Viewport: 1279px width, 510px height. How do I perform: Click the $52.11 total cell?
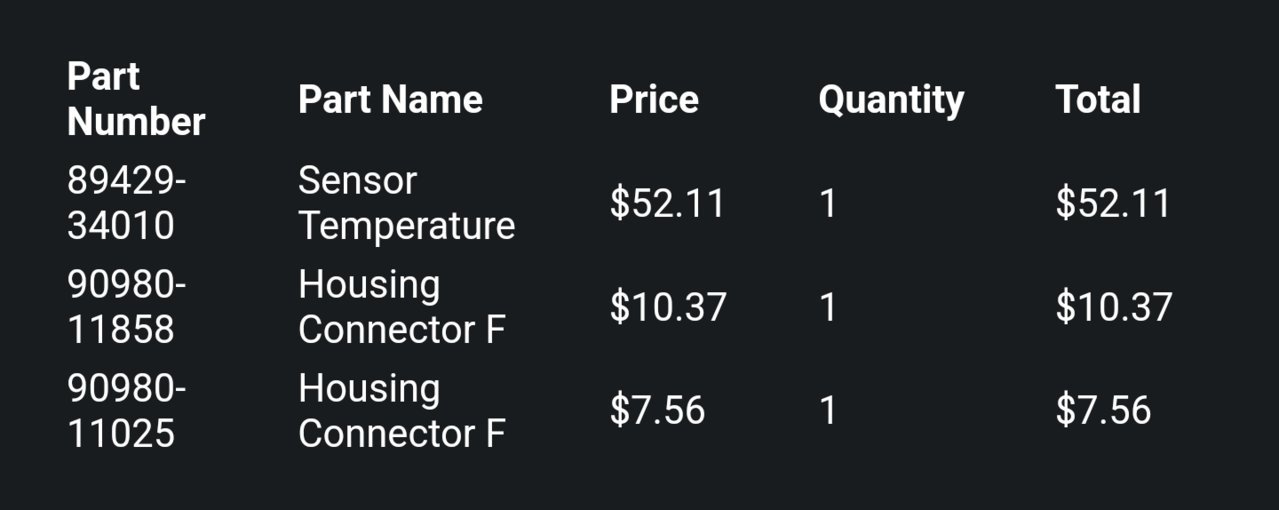point(1112,203)
